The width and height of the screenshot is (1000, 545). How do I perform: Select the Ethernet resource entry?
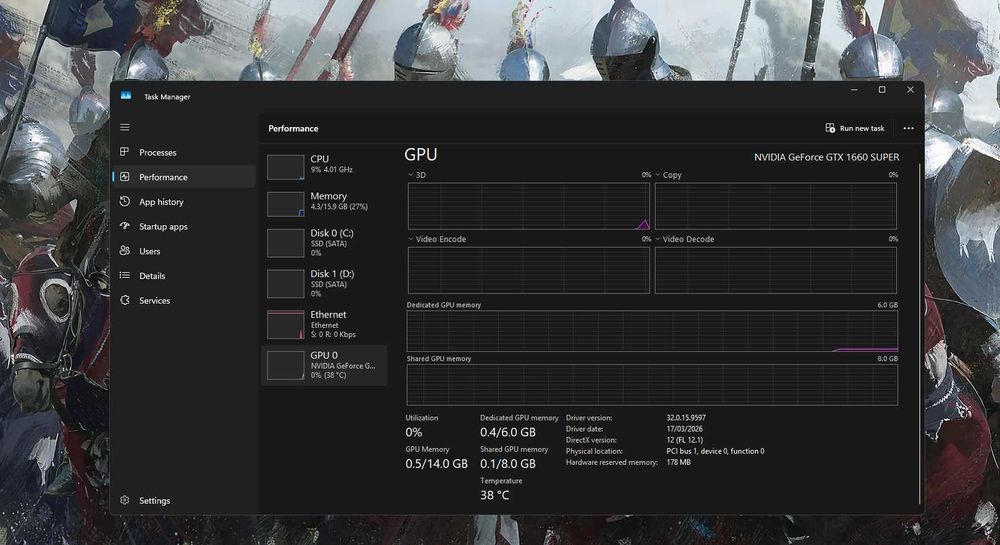[324, 324]
